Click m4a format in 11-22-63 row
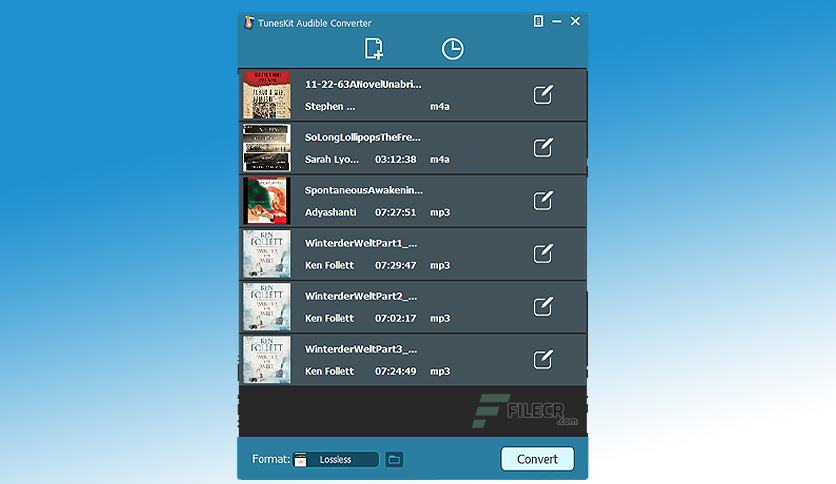This screenshot has height=484, width=836. [x=440, y=107]
